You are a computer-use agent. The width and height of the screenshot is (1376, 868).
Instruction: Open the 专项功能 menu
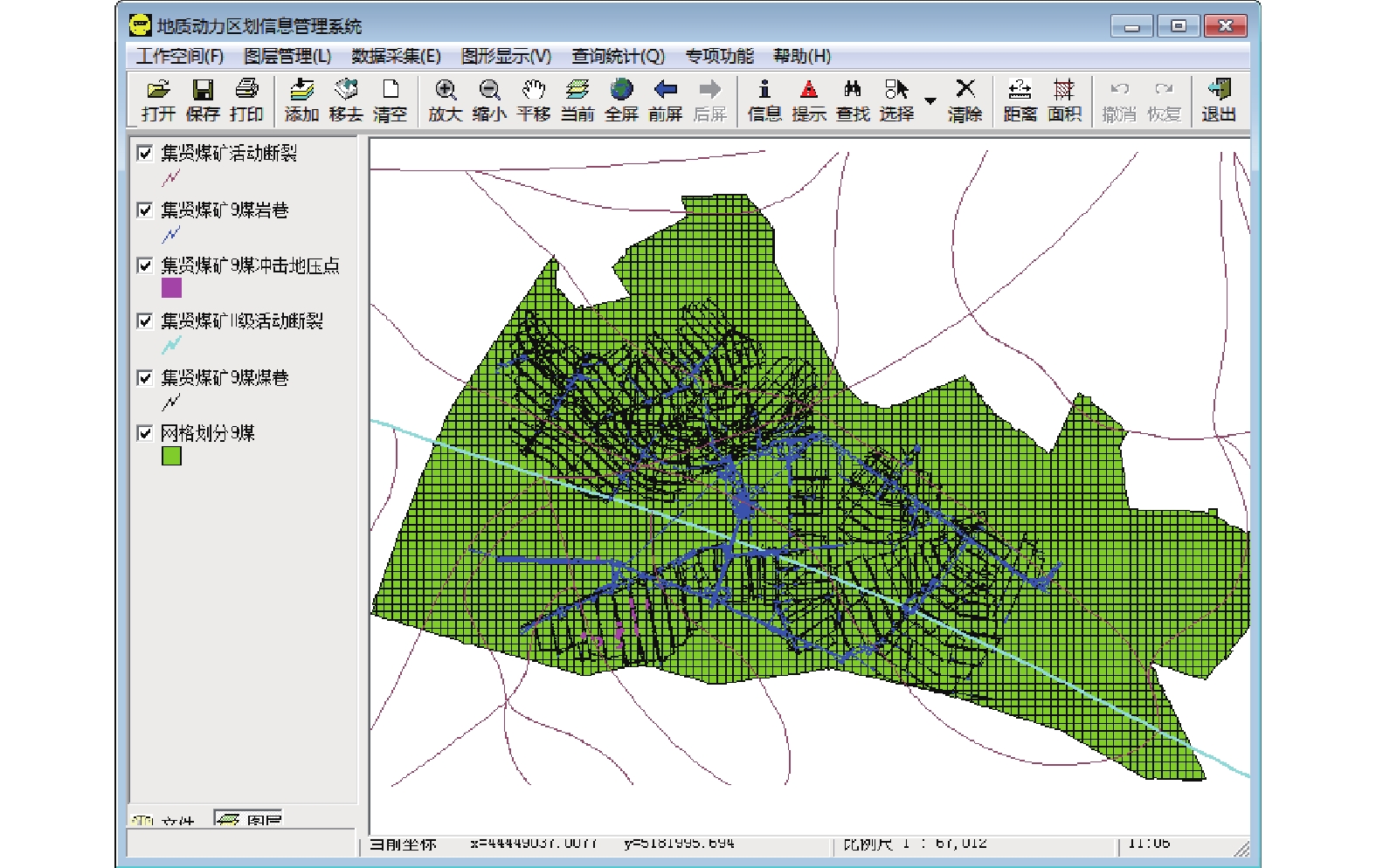pyautogui.click(x=719, y=57)
